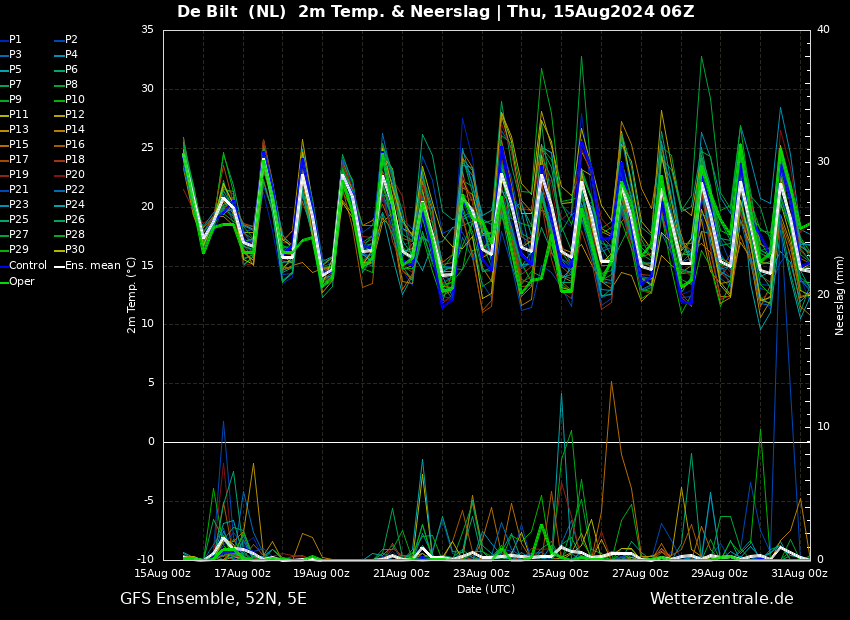Click the 15Aug 00z date tick label
The width and height of the screenshot is (850, 620).
(x=163, y=573)
